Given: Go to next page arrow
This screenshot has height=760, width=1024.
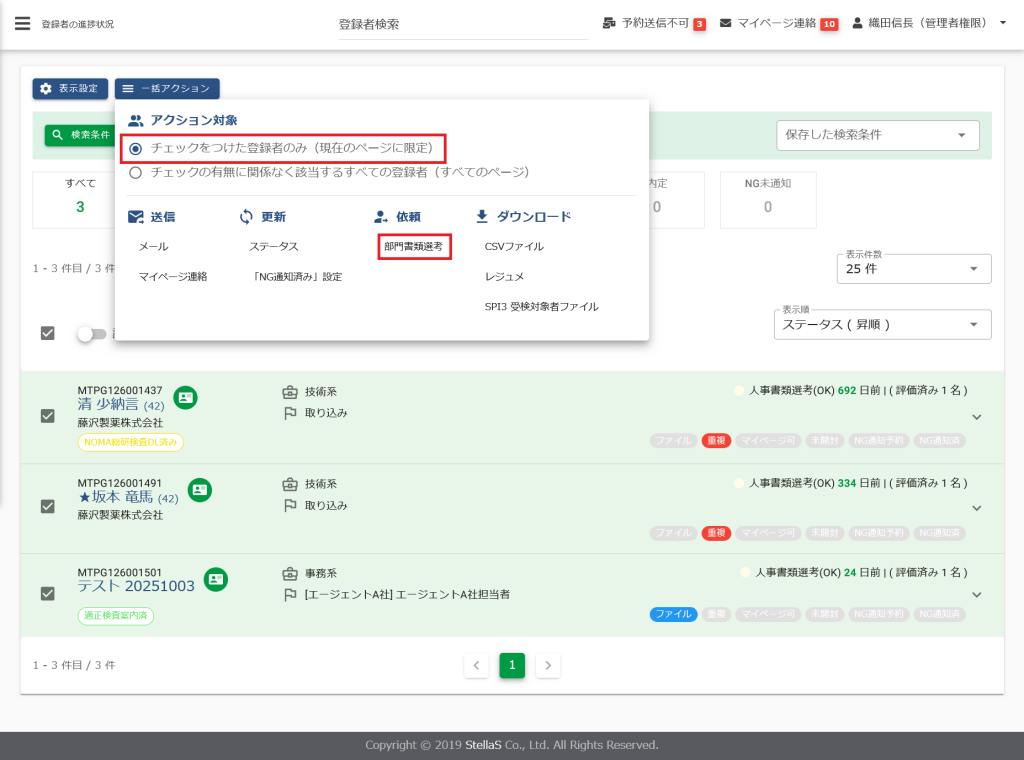Looking at the screenshot, I should point(547,665).
